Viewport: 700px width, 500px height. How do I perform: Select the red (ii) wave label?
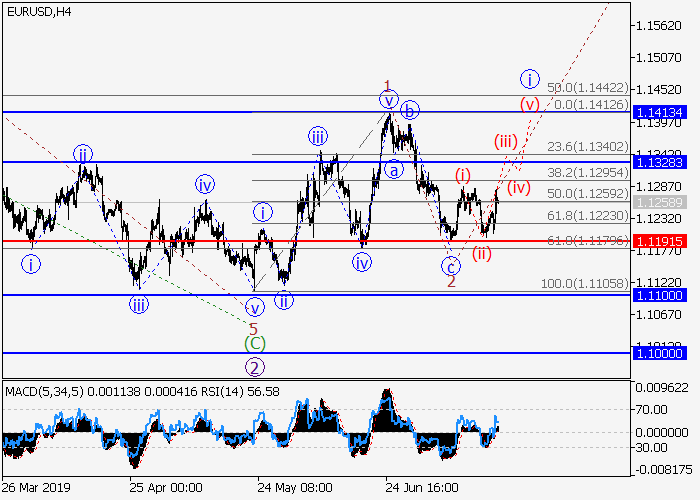(482, 252)
